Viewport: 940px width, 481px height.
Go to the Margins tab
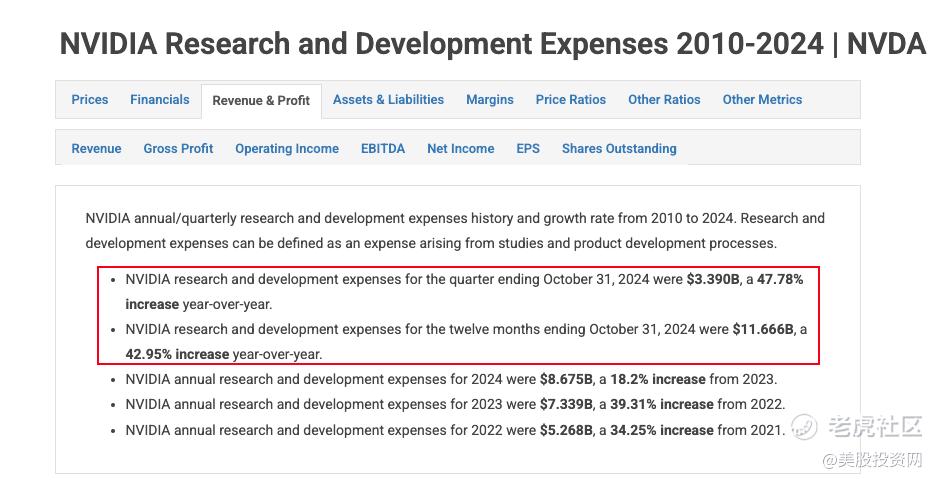tap(490, 100)
